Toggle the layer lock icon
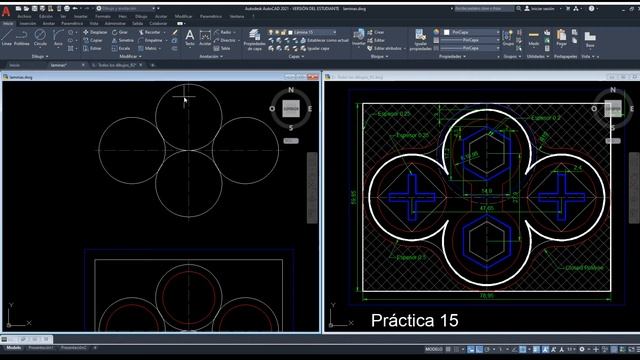This screenshot has width=640, height=360. (x=283, y=32)
